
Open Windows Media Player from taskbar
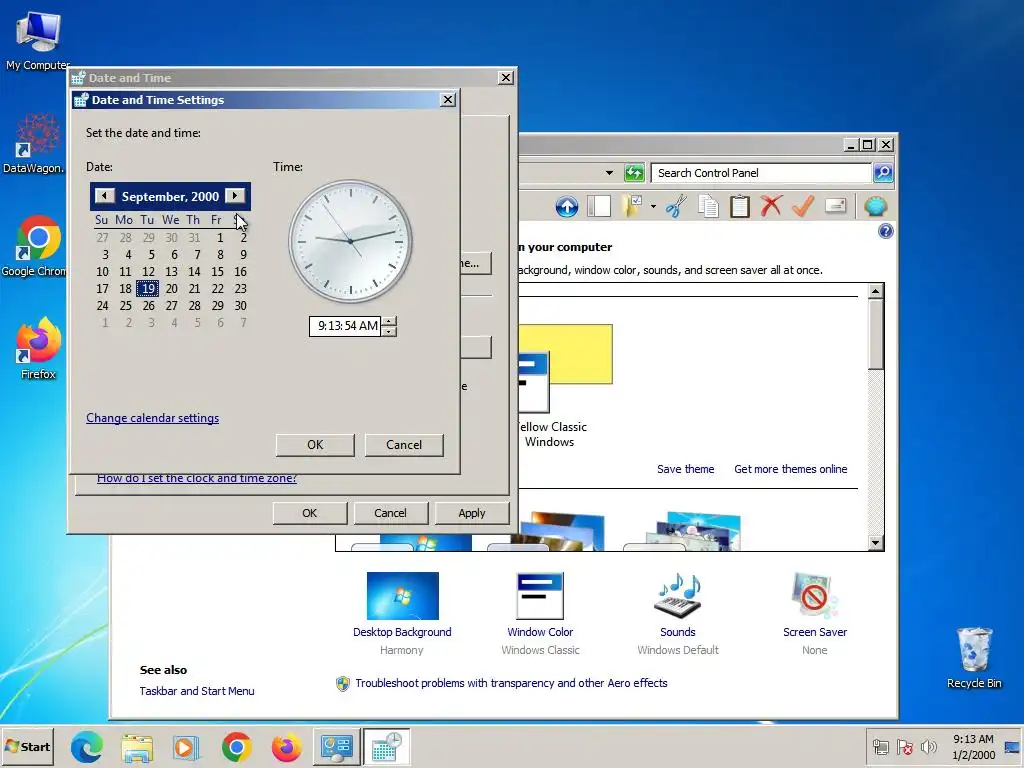[186, 746]
